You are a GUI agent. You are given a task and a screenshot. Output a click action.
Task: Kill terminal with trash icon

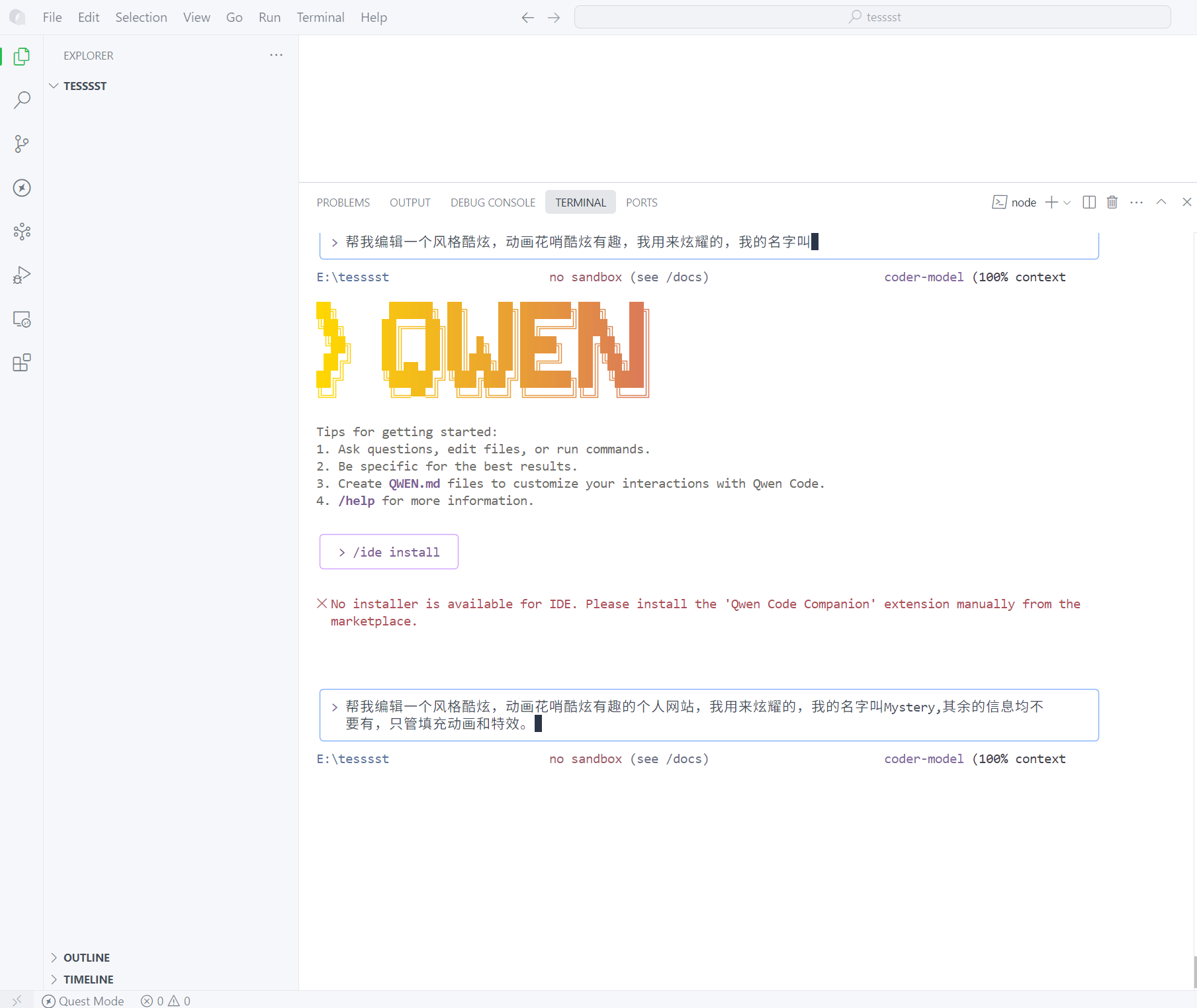(1112, 203)
